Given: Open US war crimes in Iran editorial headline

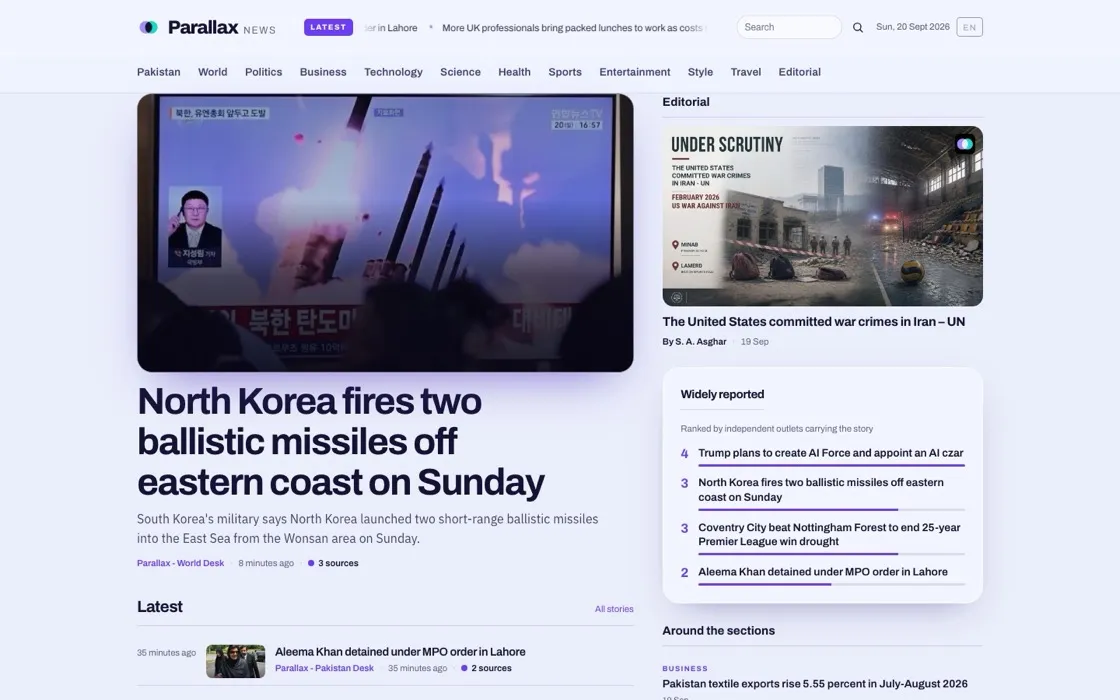Looking at the screenshot, I should pos(814,321).
